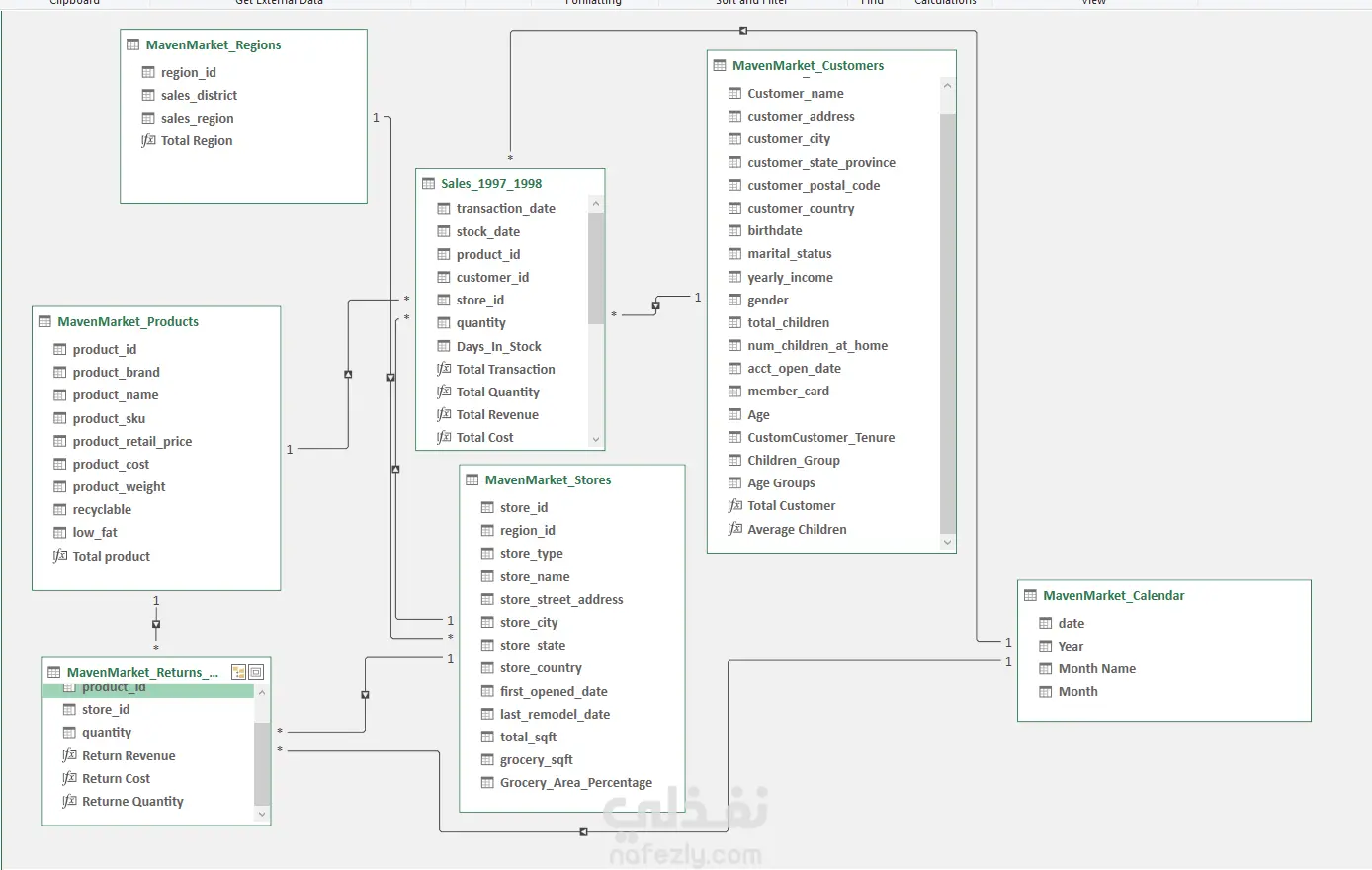Select relationship arrow on Returns-to-Calendar line
The image size is (1372, 870).
[583, 832]
